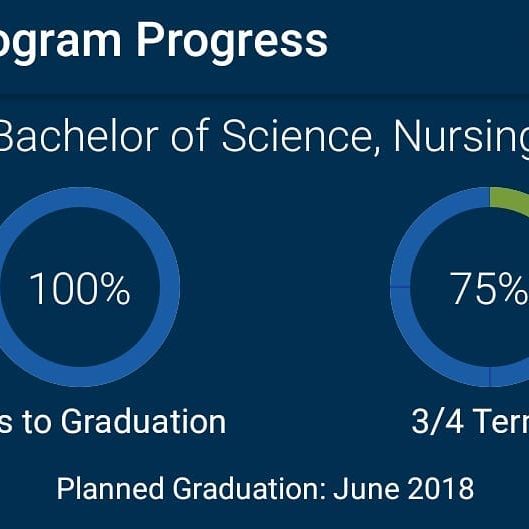529x529 pixels.
Task: Click the "Graduation" word under the 100% ring
Action: (143, 422)
